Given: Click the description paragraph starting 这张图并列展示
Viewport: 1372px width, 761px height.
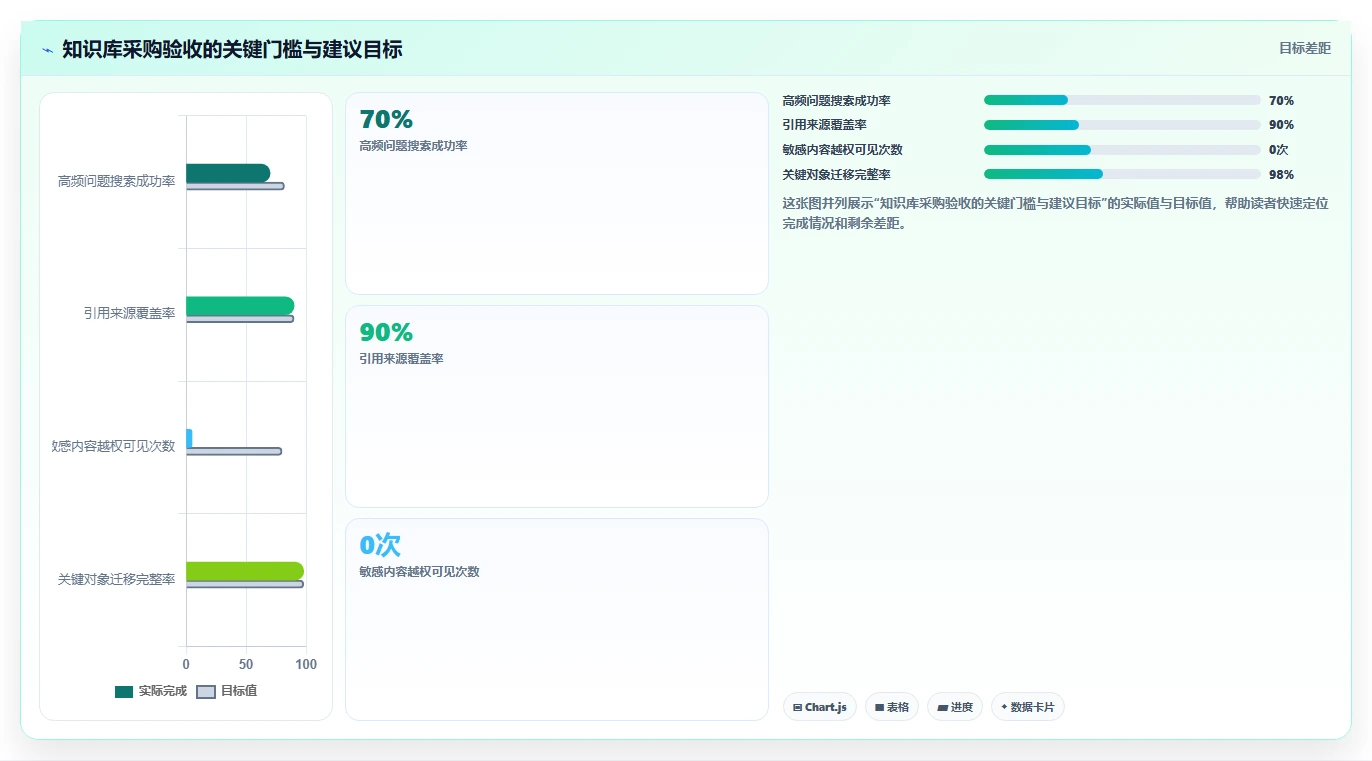Looking at the screenshot, I should pos(1055,213).
